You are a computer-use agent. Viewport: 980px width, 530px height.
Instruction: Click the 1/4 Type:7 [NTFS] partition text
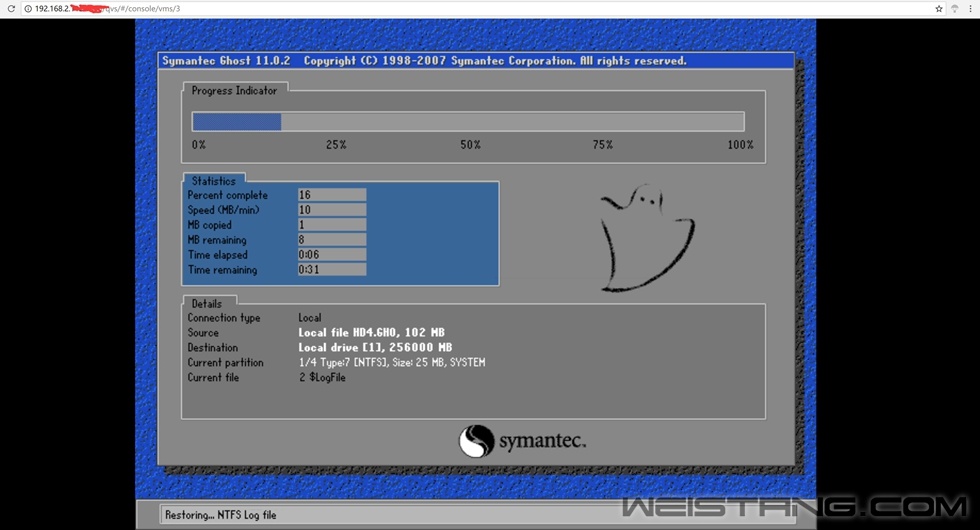(392, 362)
